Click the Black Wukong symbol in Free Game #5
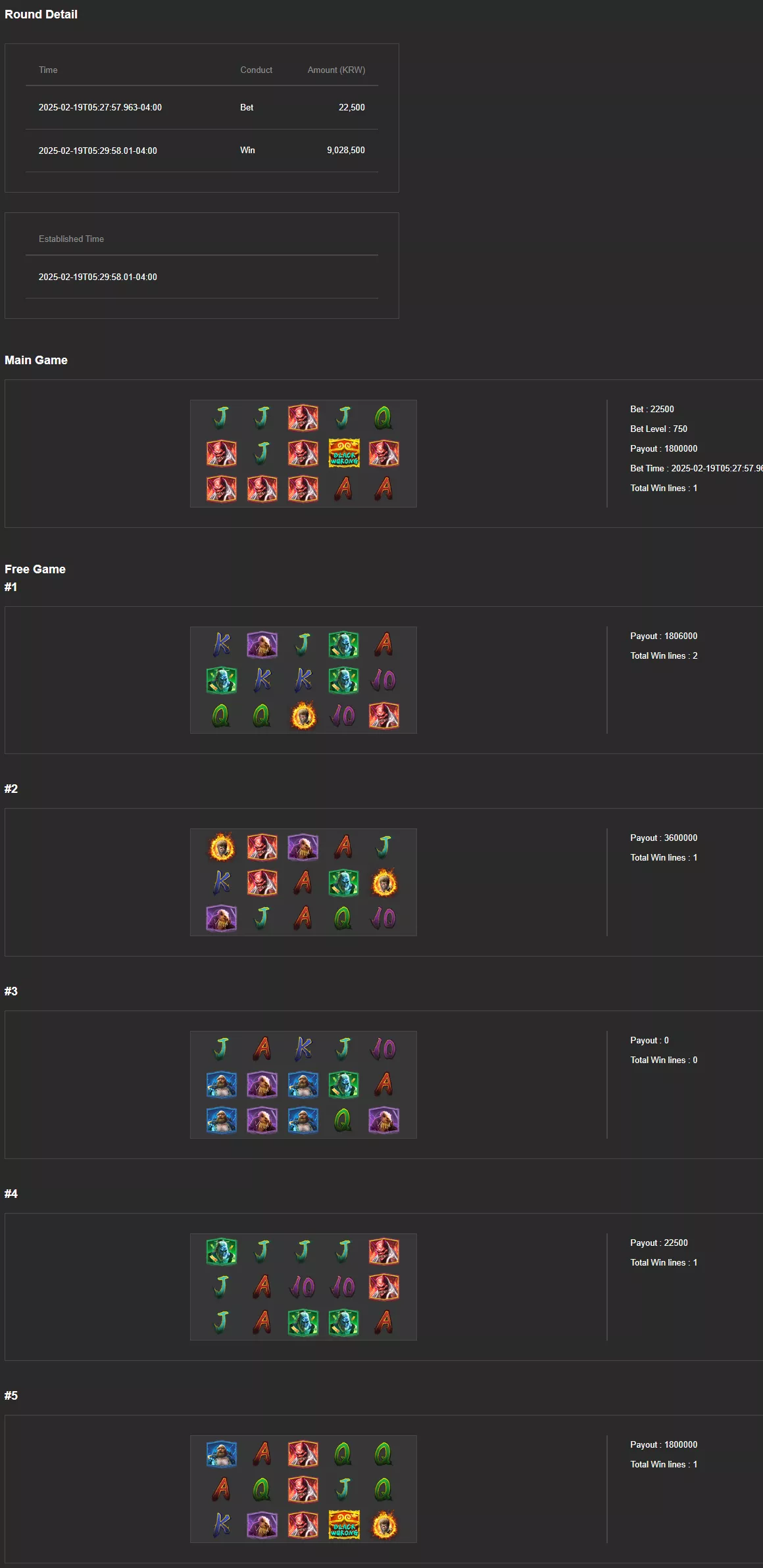 [344, 1525]
